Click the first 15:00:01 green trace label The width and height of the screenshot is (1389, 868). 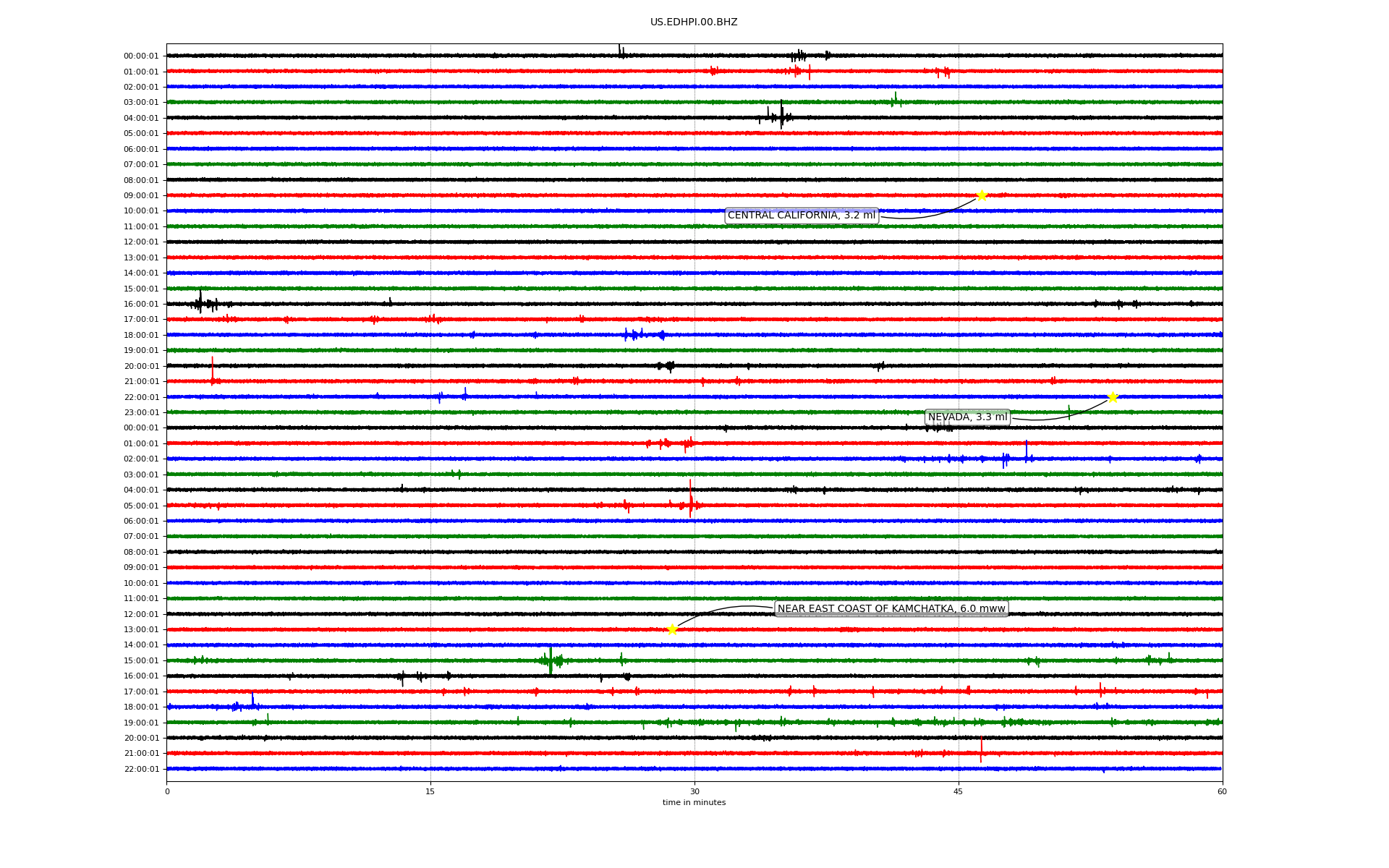pos(140,289)
